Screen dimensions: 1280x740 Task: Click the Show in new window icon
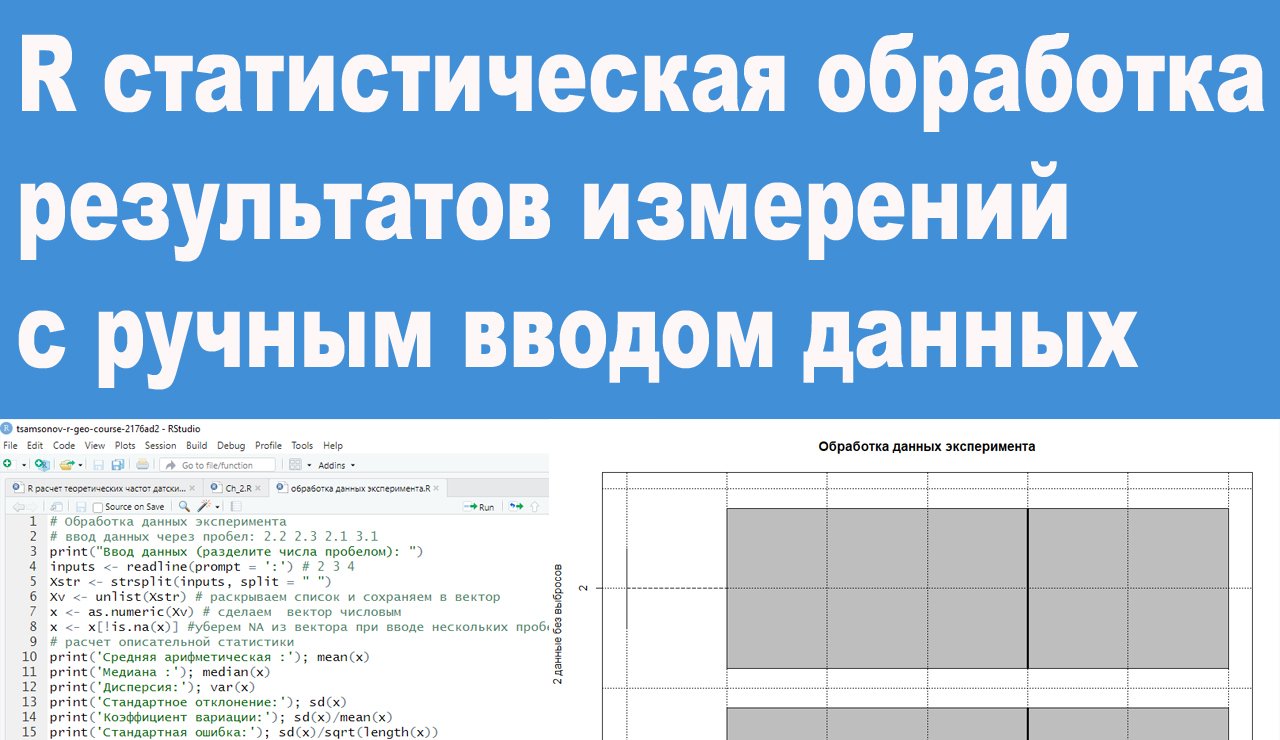pyautogui.click(x=56, y=507)
